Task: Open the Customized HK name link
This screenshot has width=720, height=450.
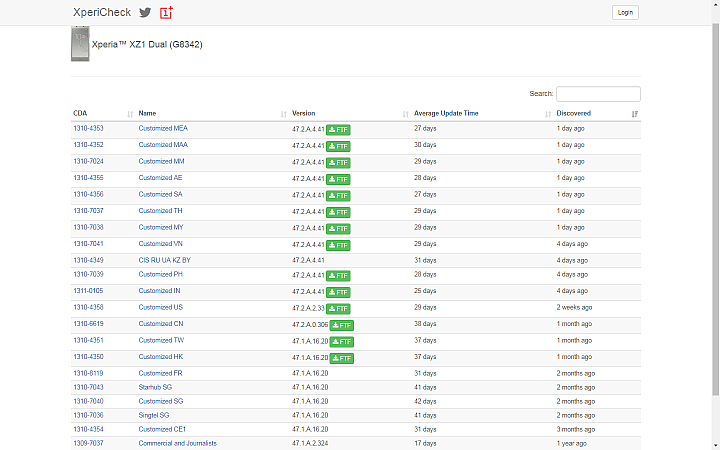Action: [x=161, y=357]
